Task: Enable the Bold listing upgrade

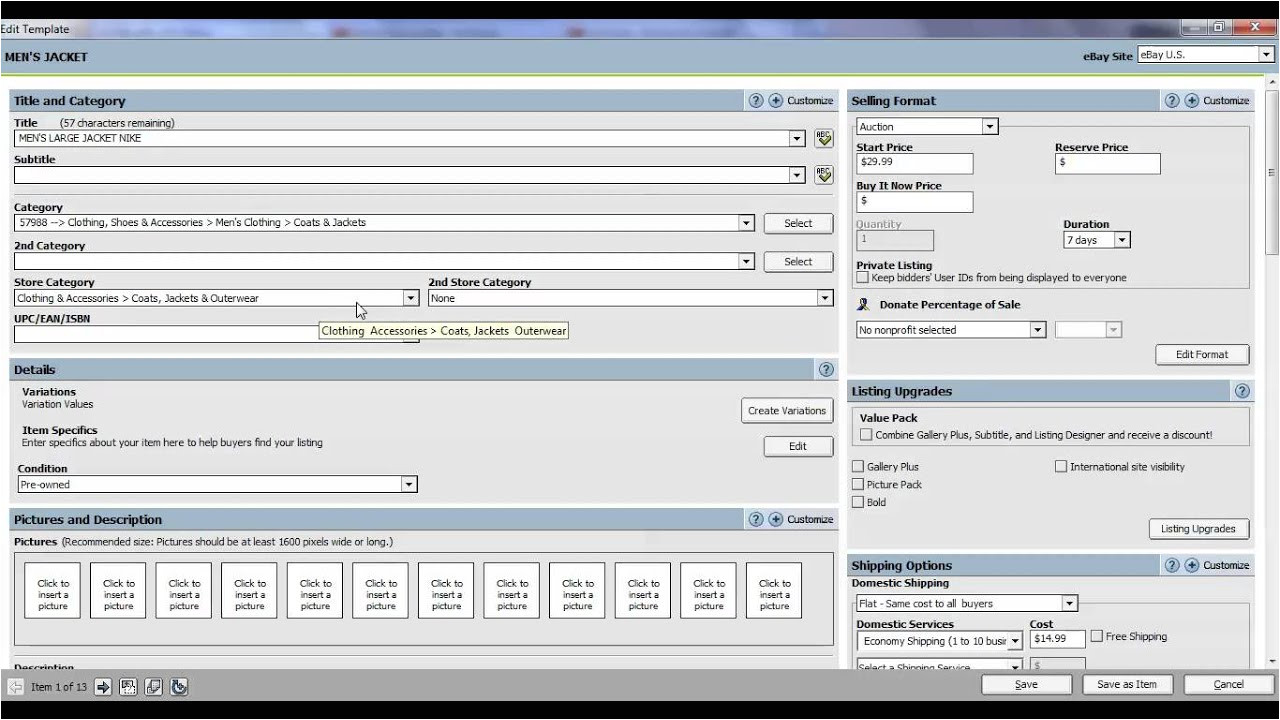Action: coord(858,502)
